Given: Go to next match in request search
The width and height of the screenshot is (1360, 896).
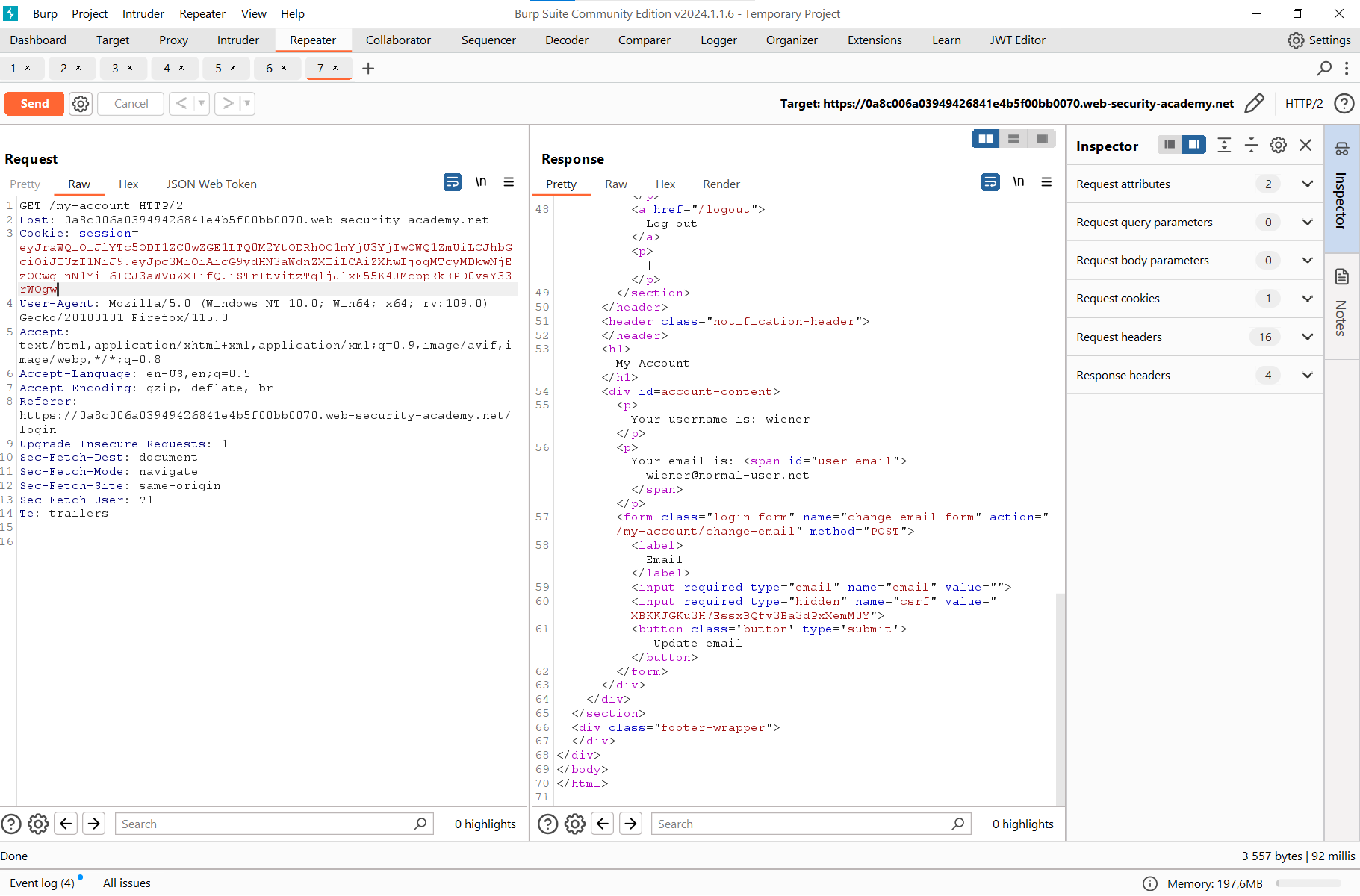Looking at the screenshot, I should tap(93, 824).
